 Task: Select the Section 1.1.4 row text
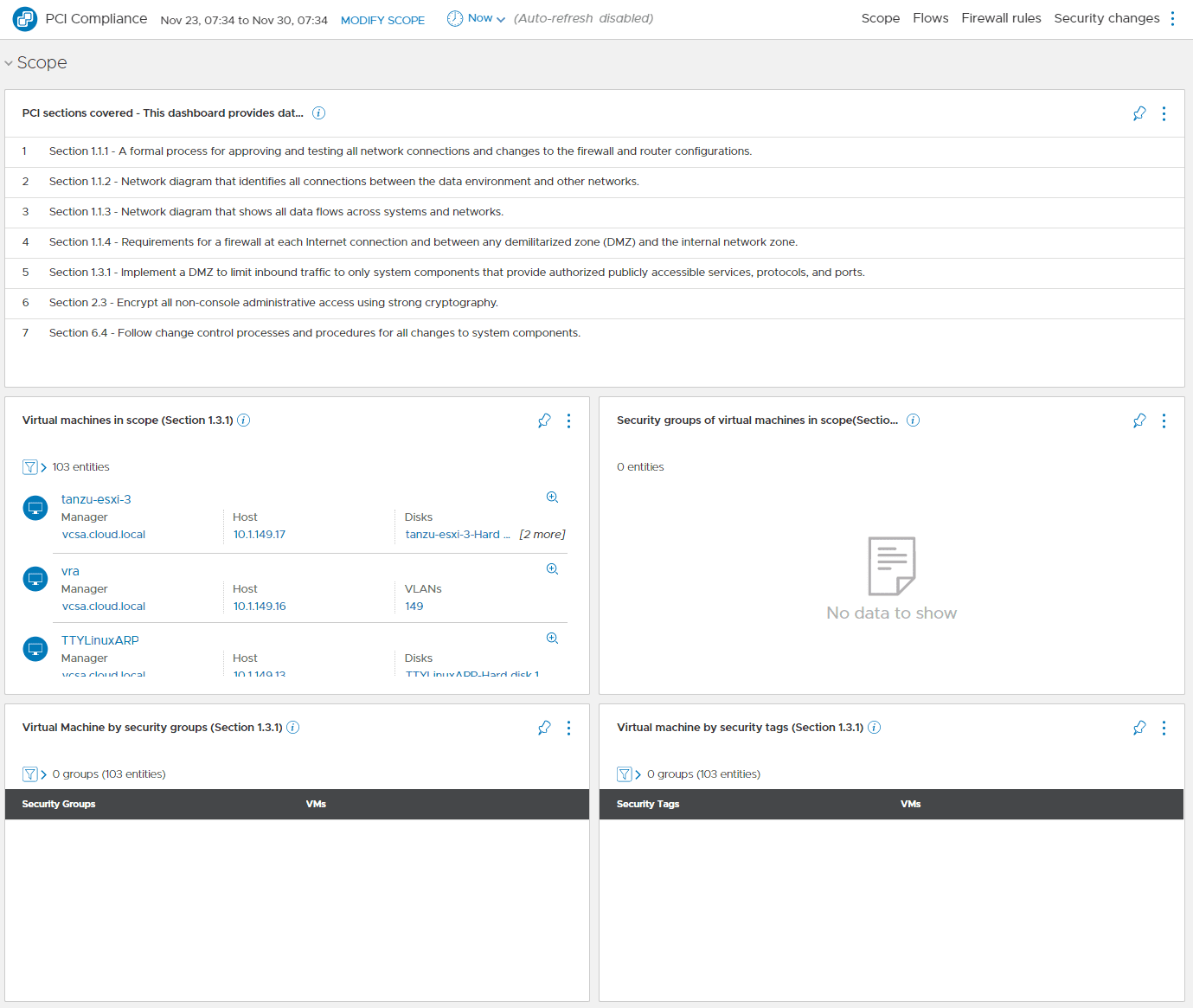coord(423,242)
